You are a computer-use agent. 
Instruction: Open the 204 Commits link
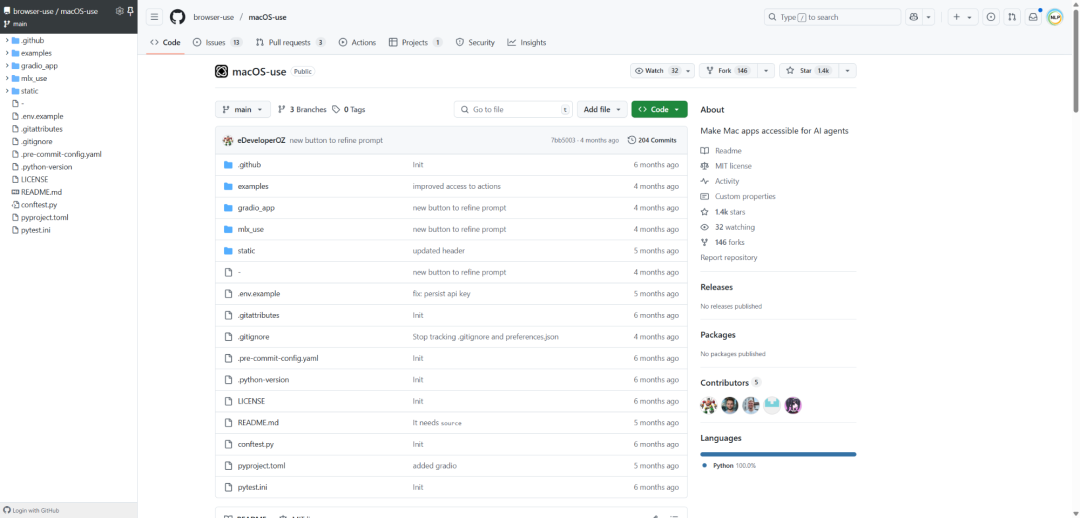(652, 140)
